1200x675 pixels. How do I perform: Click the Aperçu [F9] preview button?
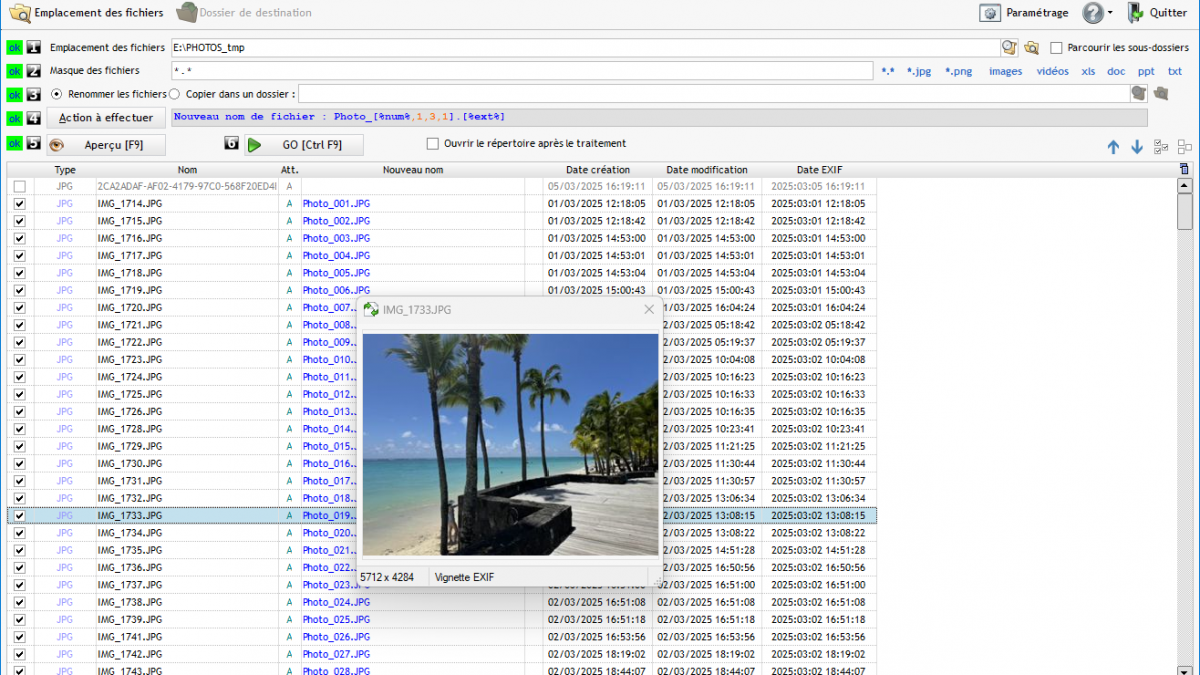coord(106,145)
